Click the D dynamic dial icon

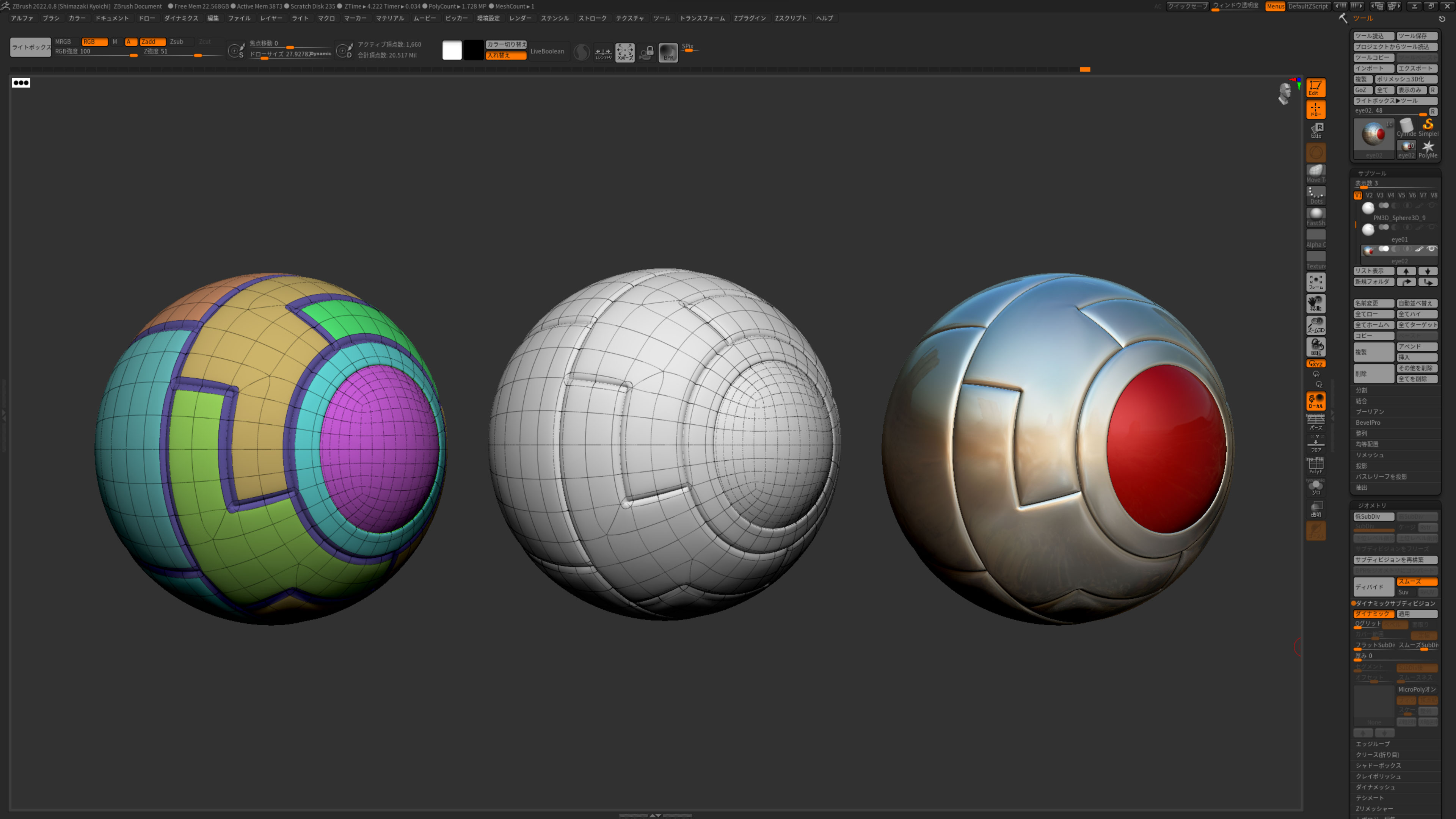[344, 51]
